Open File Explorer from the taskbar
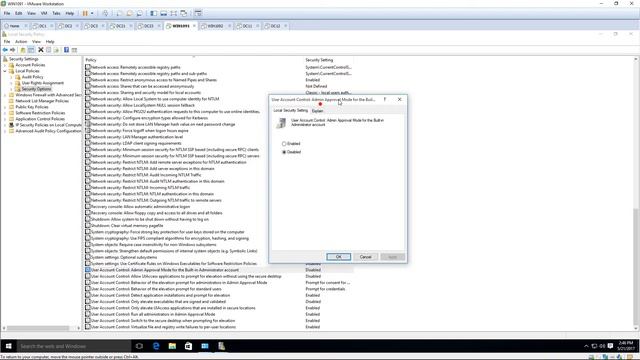The height and width of the screenshot is (360, 640). coord(172,346)
